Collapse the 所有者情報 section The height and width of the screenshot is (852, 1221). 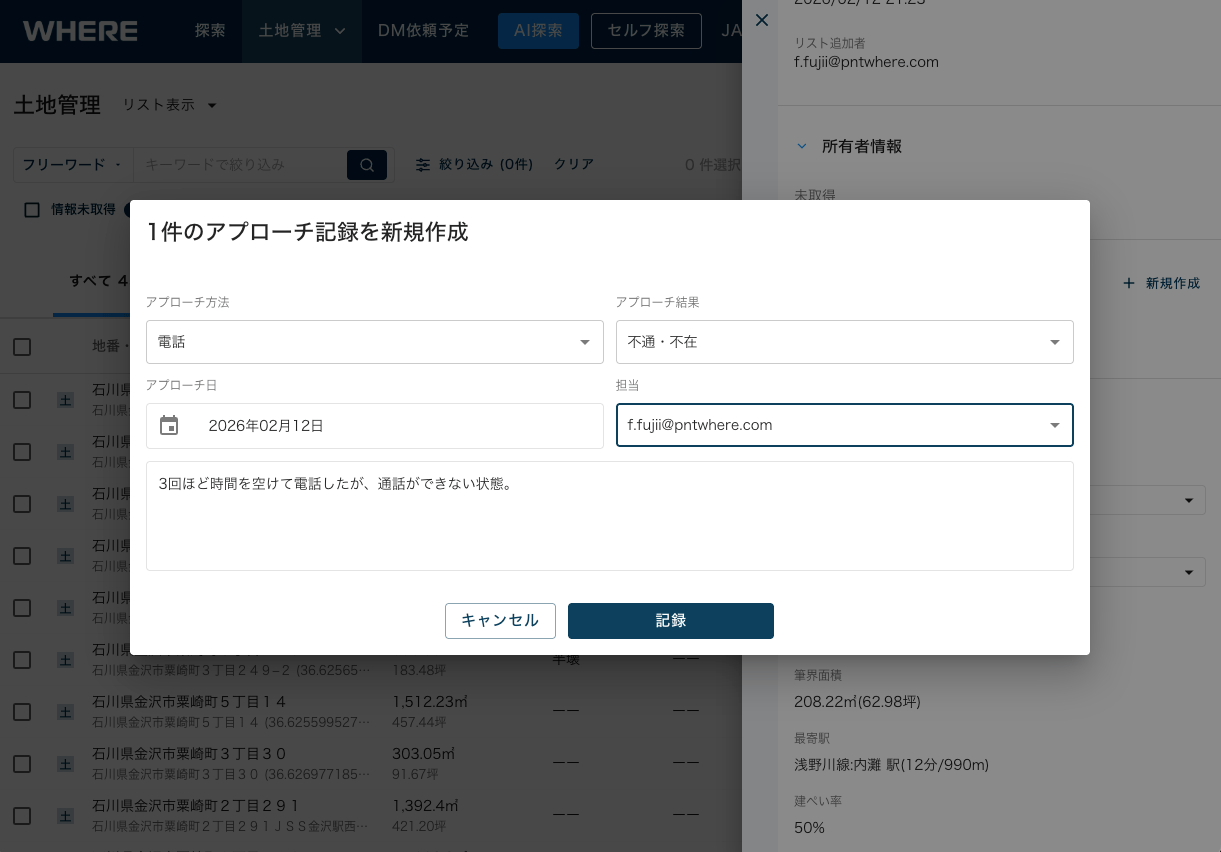tap(801, 146)
